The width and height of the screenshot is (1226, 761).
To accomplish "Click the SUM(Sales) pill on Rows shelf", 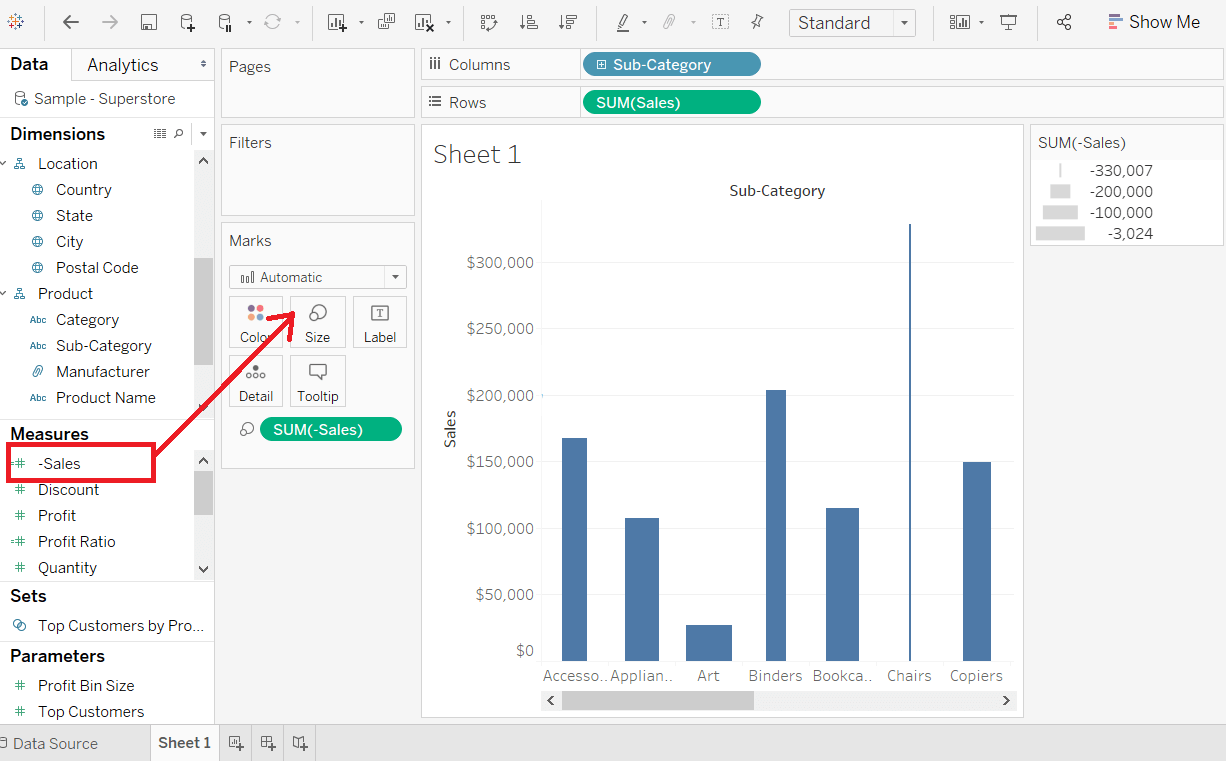I will coord(671,102).
